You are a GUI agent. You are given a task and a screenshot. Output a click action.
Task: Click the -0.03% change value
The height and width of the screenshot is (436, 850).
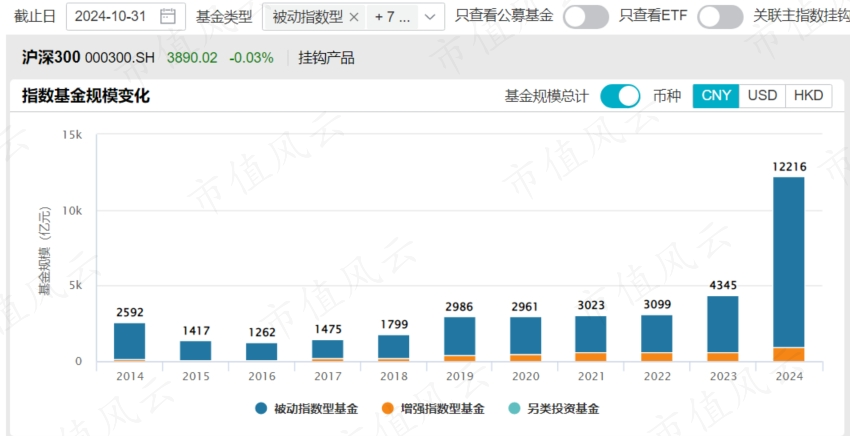(252, 58)
